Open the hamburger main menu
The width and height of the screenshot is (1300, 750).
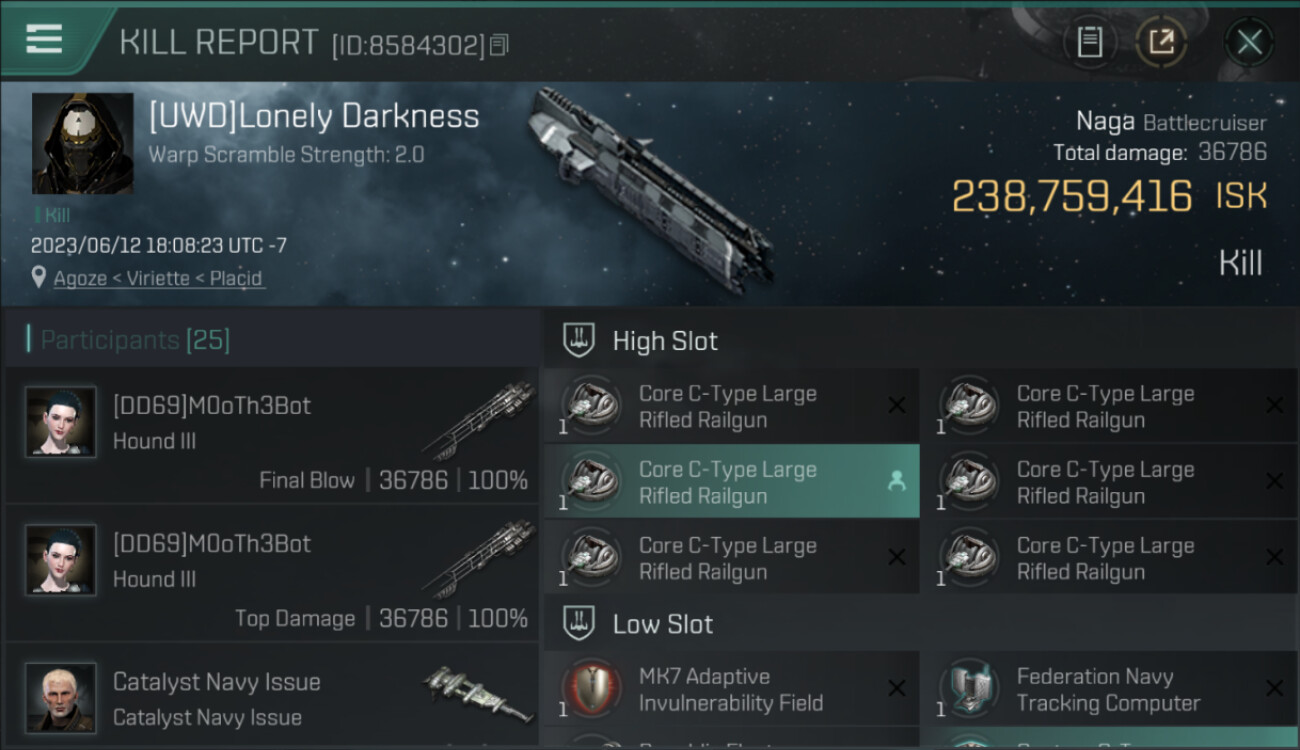point(44,39)
